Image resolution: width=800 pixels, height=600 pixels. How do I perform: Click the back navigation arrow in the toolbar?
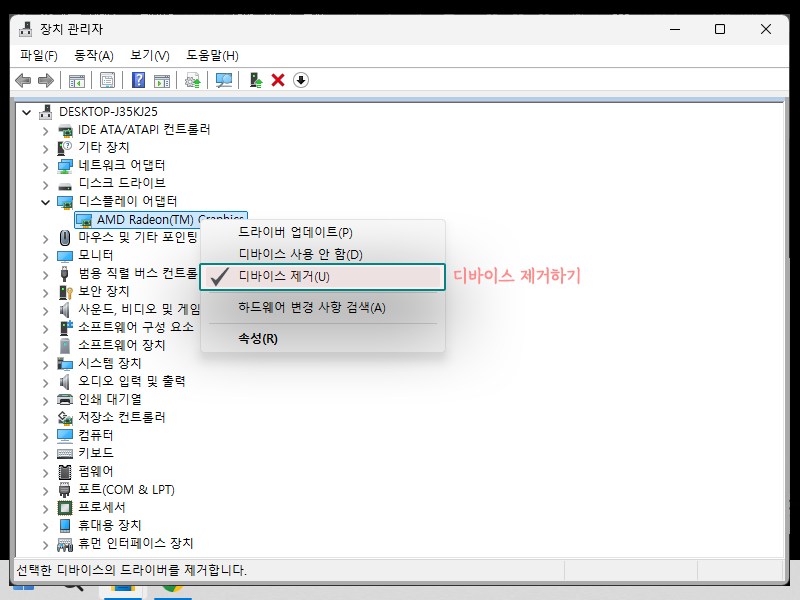pyautogui.click(x=22, y=80)
